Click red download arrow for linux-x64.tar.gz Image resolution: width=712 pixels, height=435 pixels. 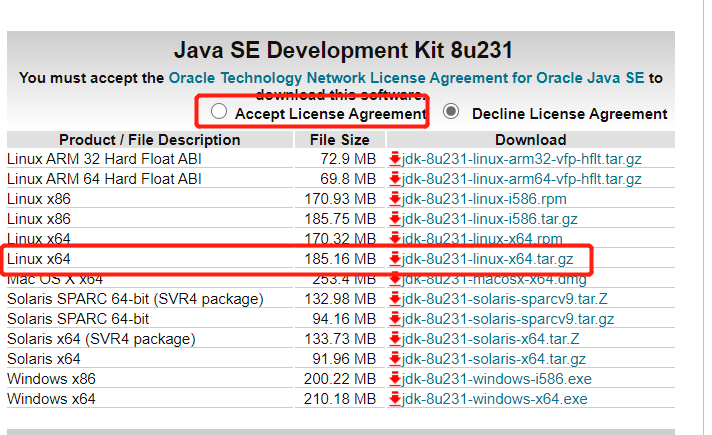pos(395,259)
